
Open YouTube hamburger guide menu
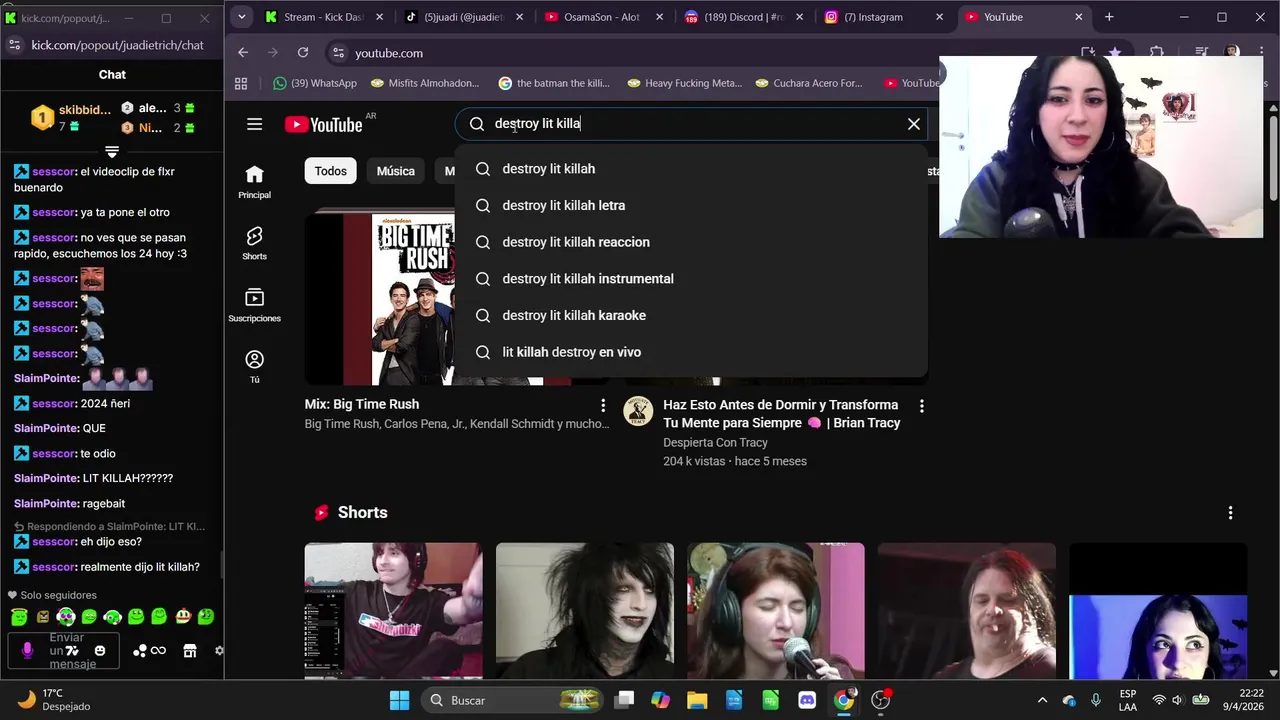tap(254, 124)
